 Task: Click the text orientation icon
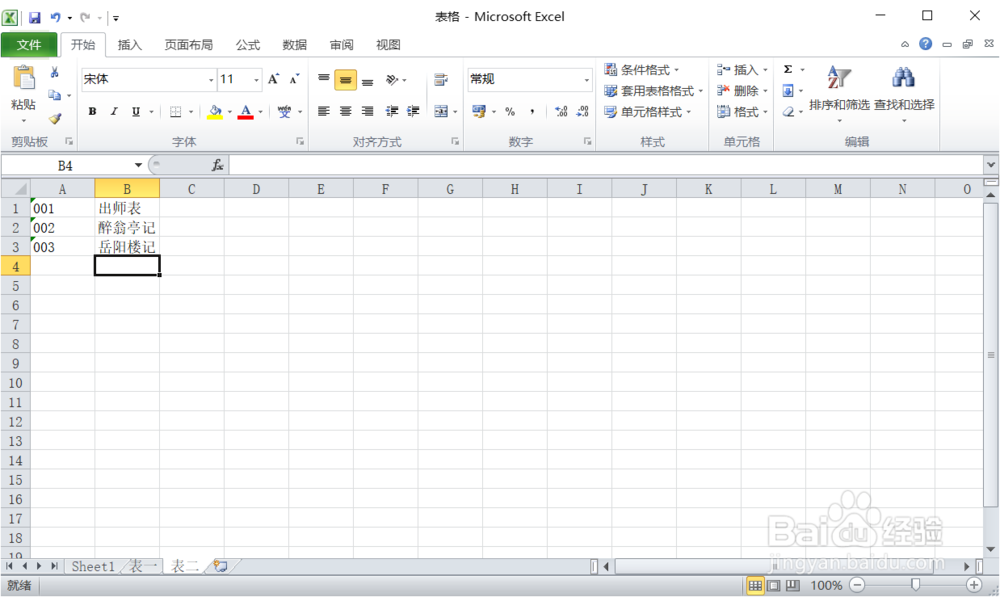(x=392, y=80)
